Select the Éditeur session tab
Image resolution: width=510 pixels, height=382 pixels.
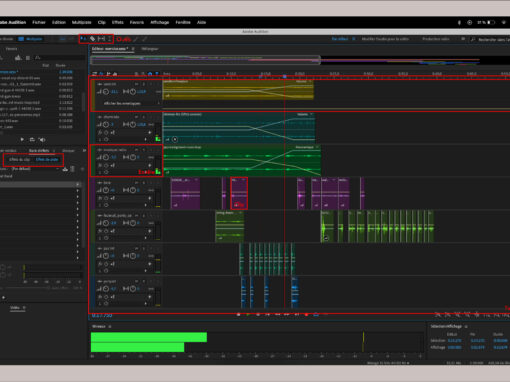pyautogui.click(x=110, y=49)
